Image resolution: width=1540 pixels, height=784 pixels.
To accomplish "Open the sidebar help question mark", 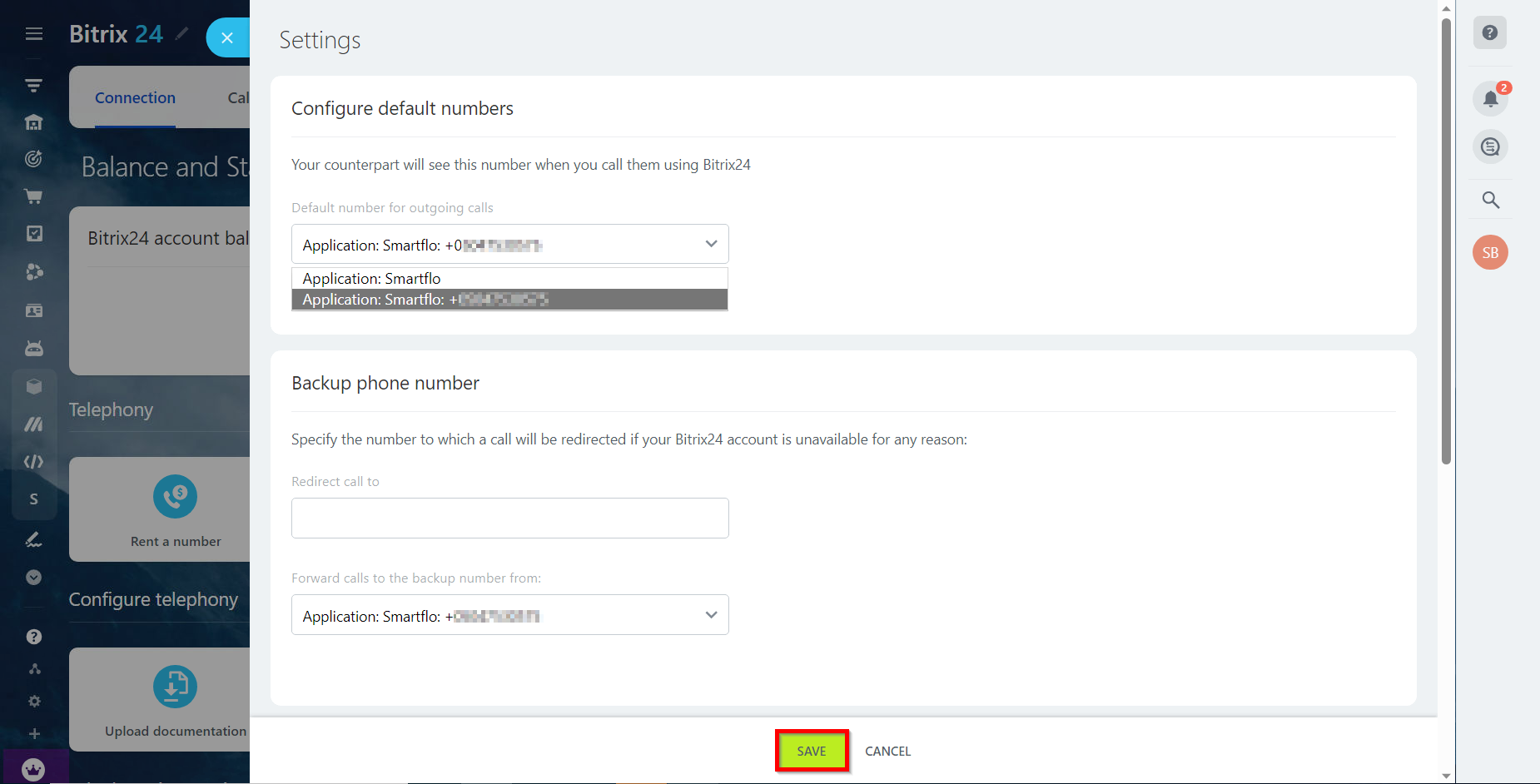I will (34, 637).
